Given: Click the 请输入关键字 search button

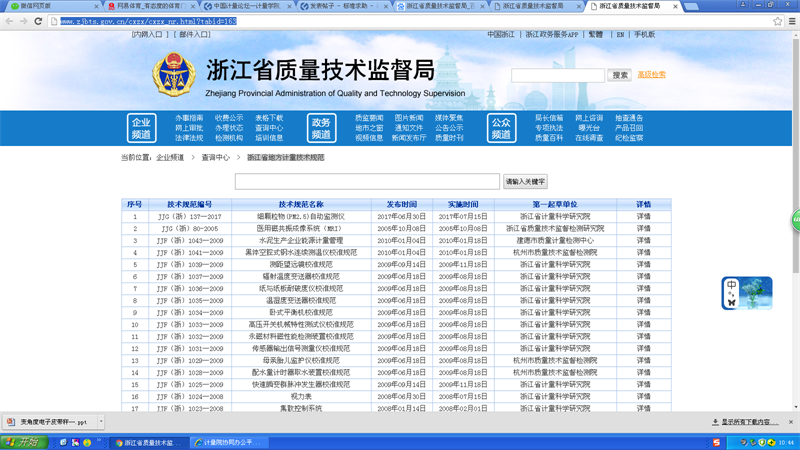Looking at the screenshot, I should click(525, 181).
